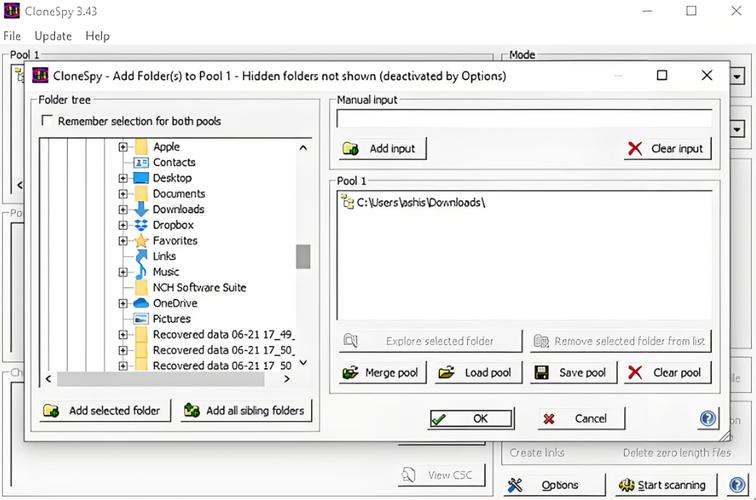Click folder tree scroll up arrow
The image size is (756, 500).
point(303,148)
